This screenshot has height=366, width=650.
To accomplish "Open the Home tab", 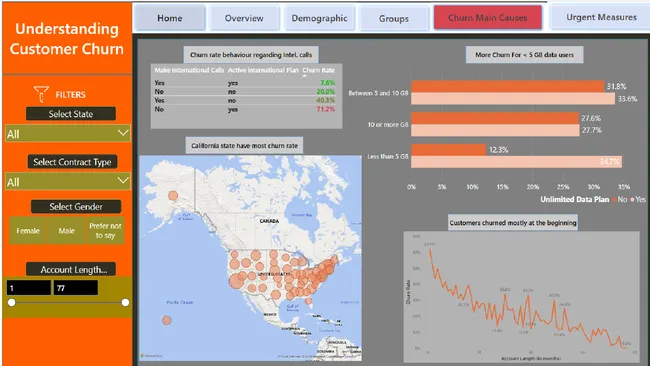I will 170,18.
